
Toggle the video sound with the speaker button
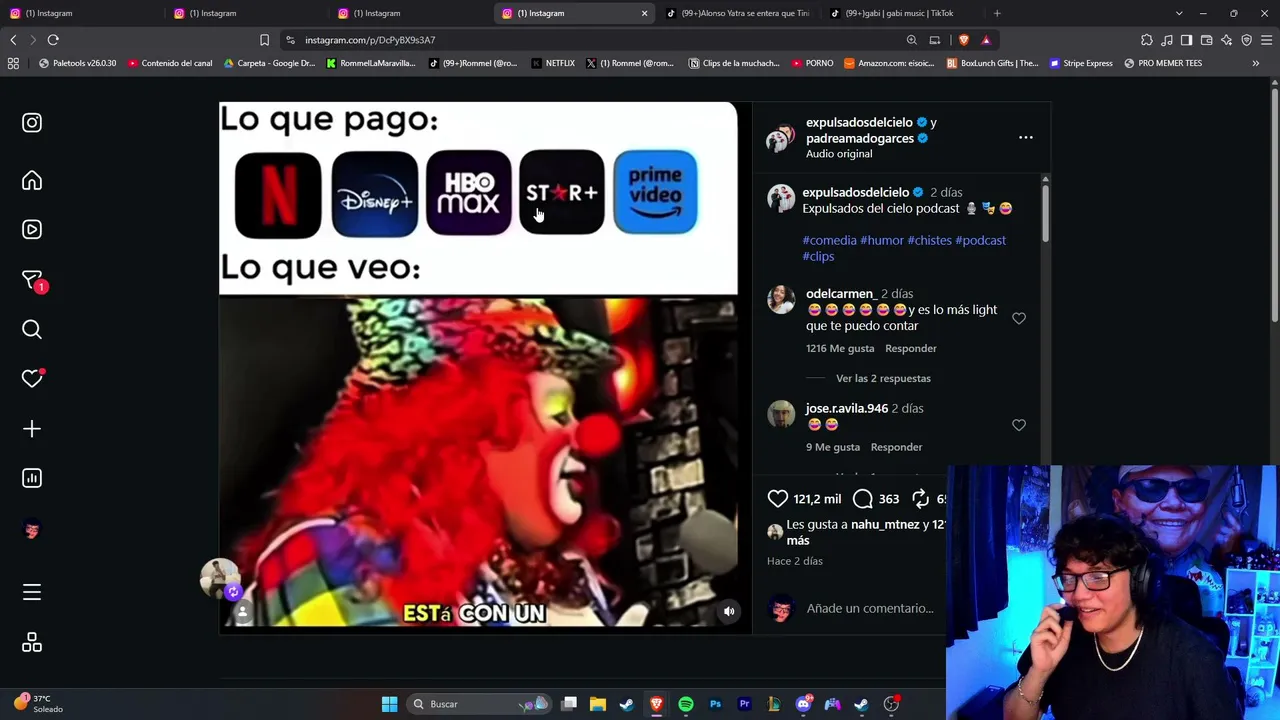coord(729,612)
